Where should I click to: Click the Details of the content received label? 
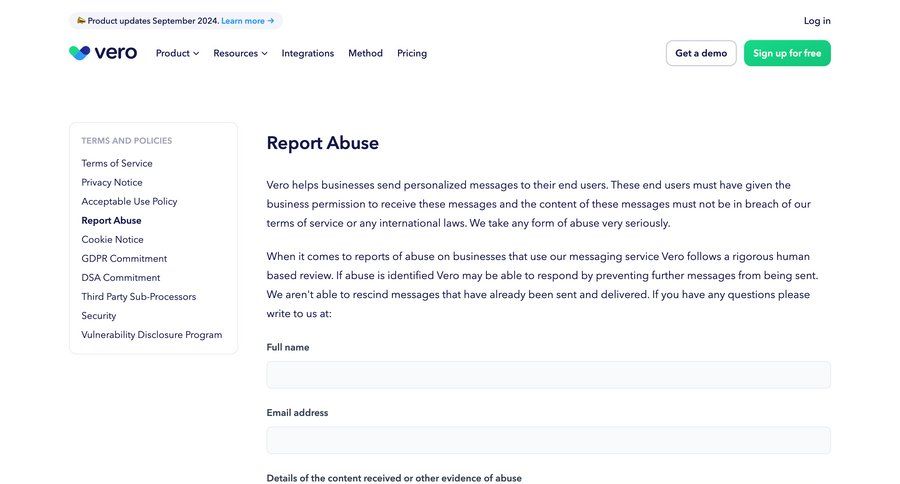click(394, 478)
